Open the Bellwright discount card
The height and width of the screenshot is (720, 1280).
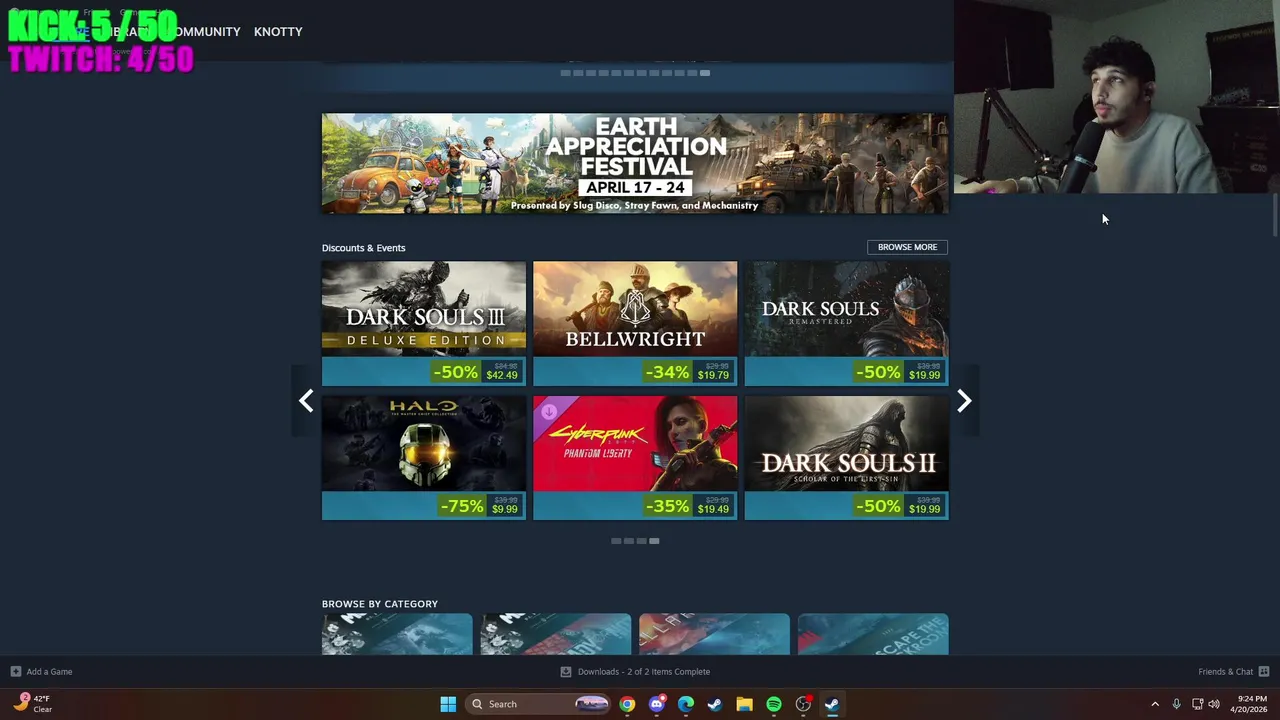pyautogui.click(x=635, y=323)
